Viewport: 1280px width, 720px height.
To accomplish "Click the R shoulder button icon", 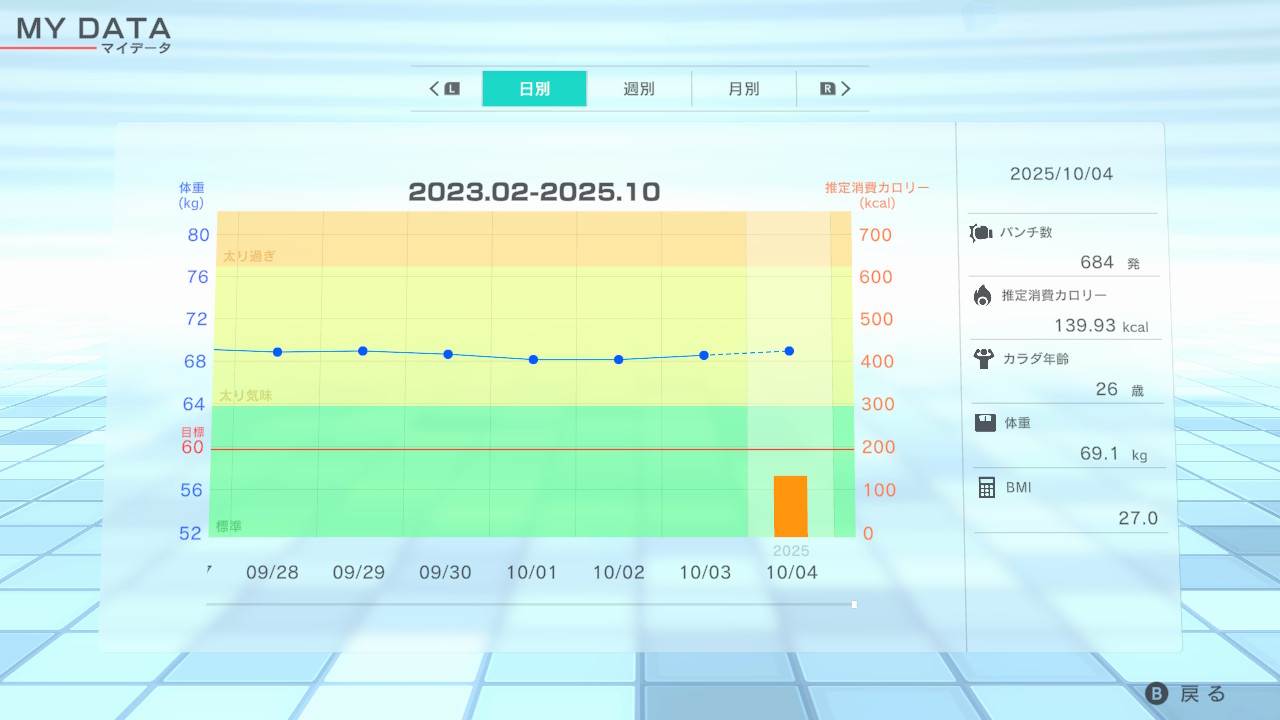I will click(x=827, y=89).
